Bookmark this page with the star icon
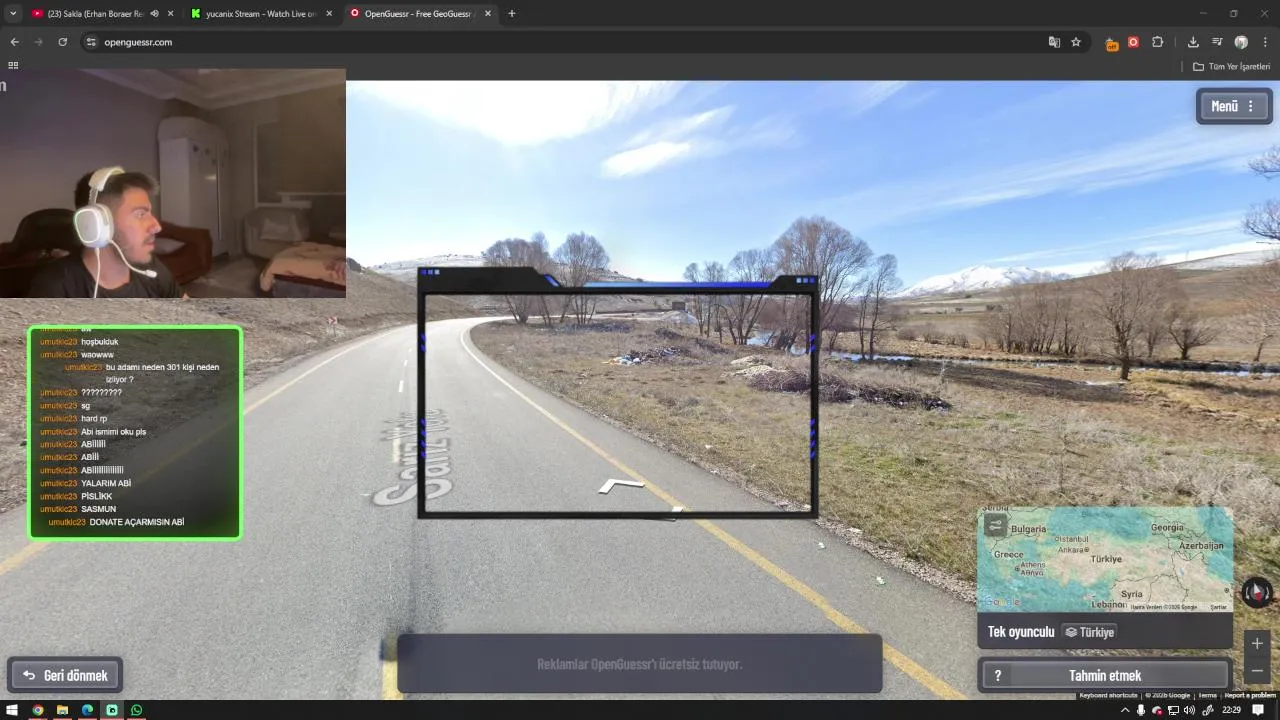 pos(1076,42)
